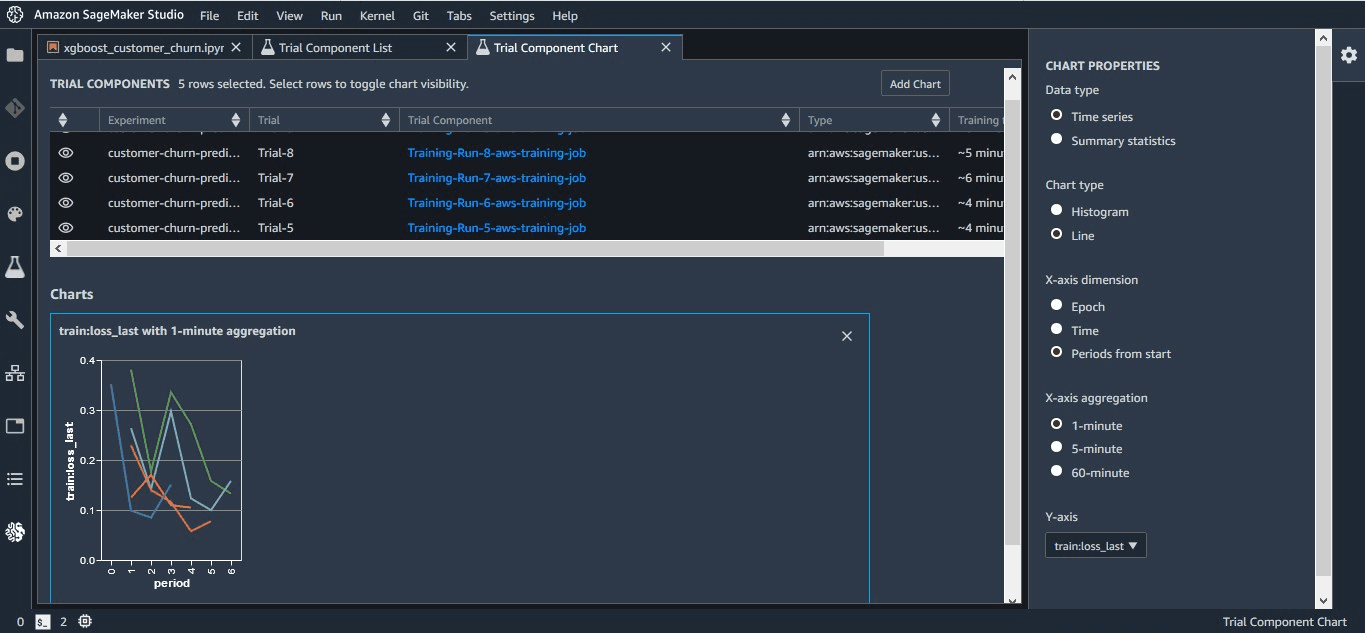
Task: Choose Histogram chart type
Action: (1056, 210)
